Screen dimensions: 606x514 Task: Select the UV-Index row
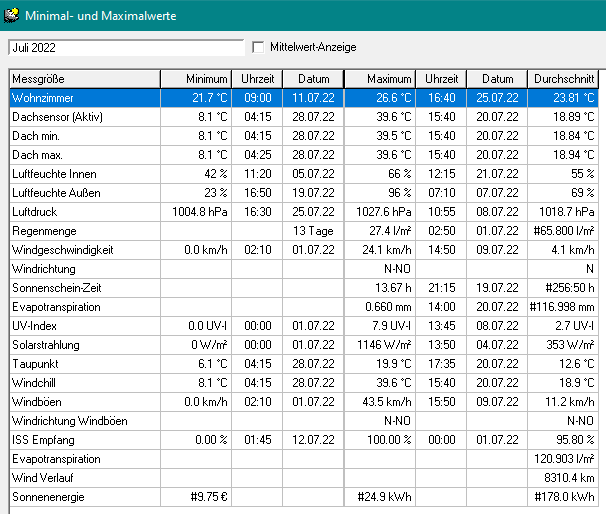(84, 326)
